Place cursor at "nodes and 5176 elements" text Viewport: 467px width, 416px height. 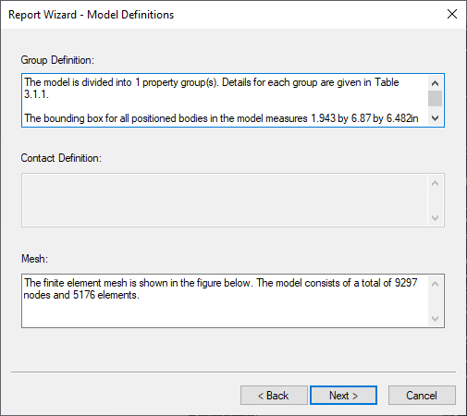(81, 295)
